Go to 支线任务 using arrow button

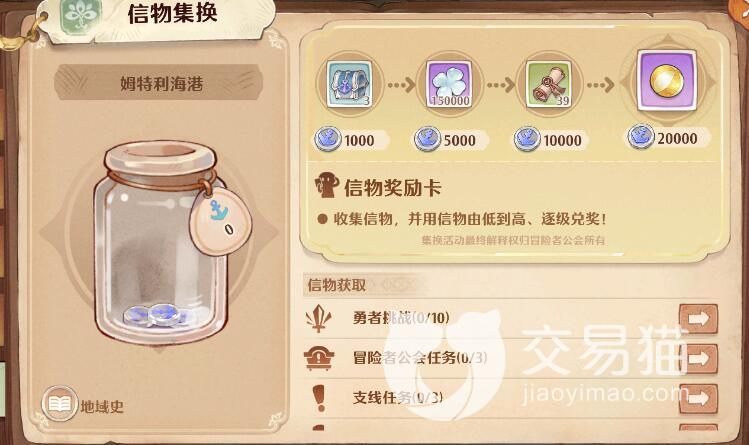pyautogui.click(x=698, y=398)
